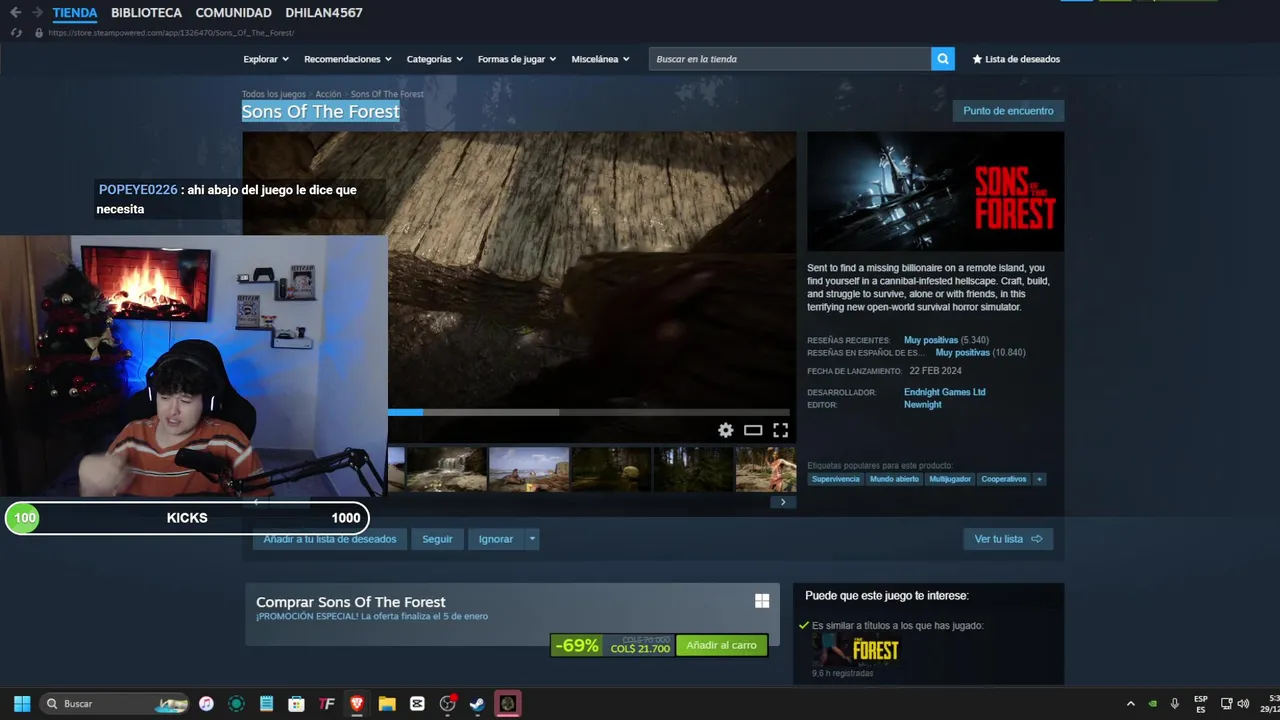
Task: Open Microsoft Store from taskbar
Action: coord(296,704)
